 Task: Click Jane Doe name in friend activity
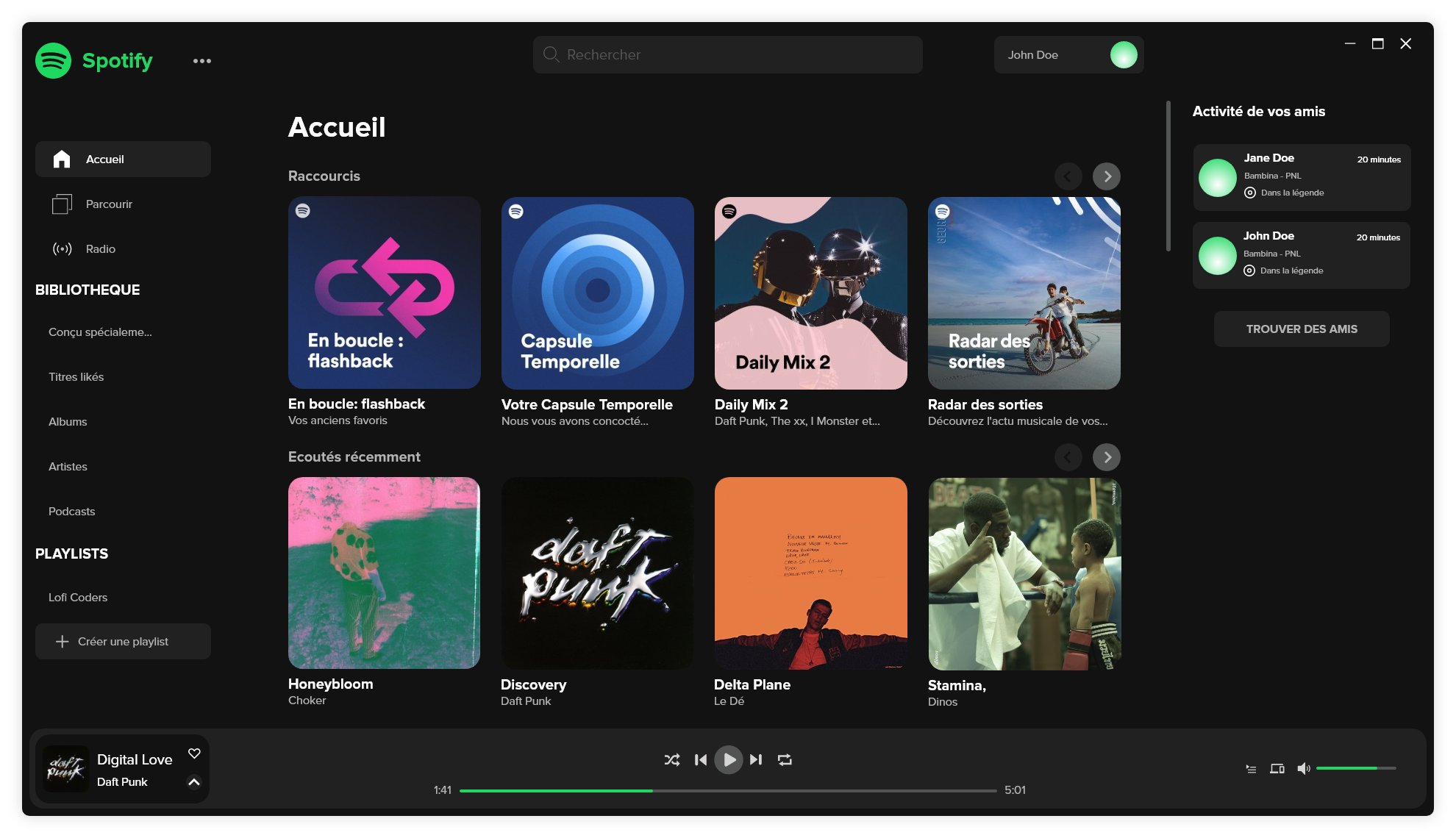tap(1269, 158)
